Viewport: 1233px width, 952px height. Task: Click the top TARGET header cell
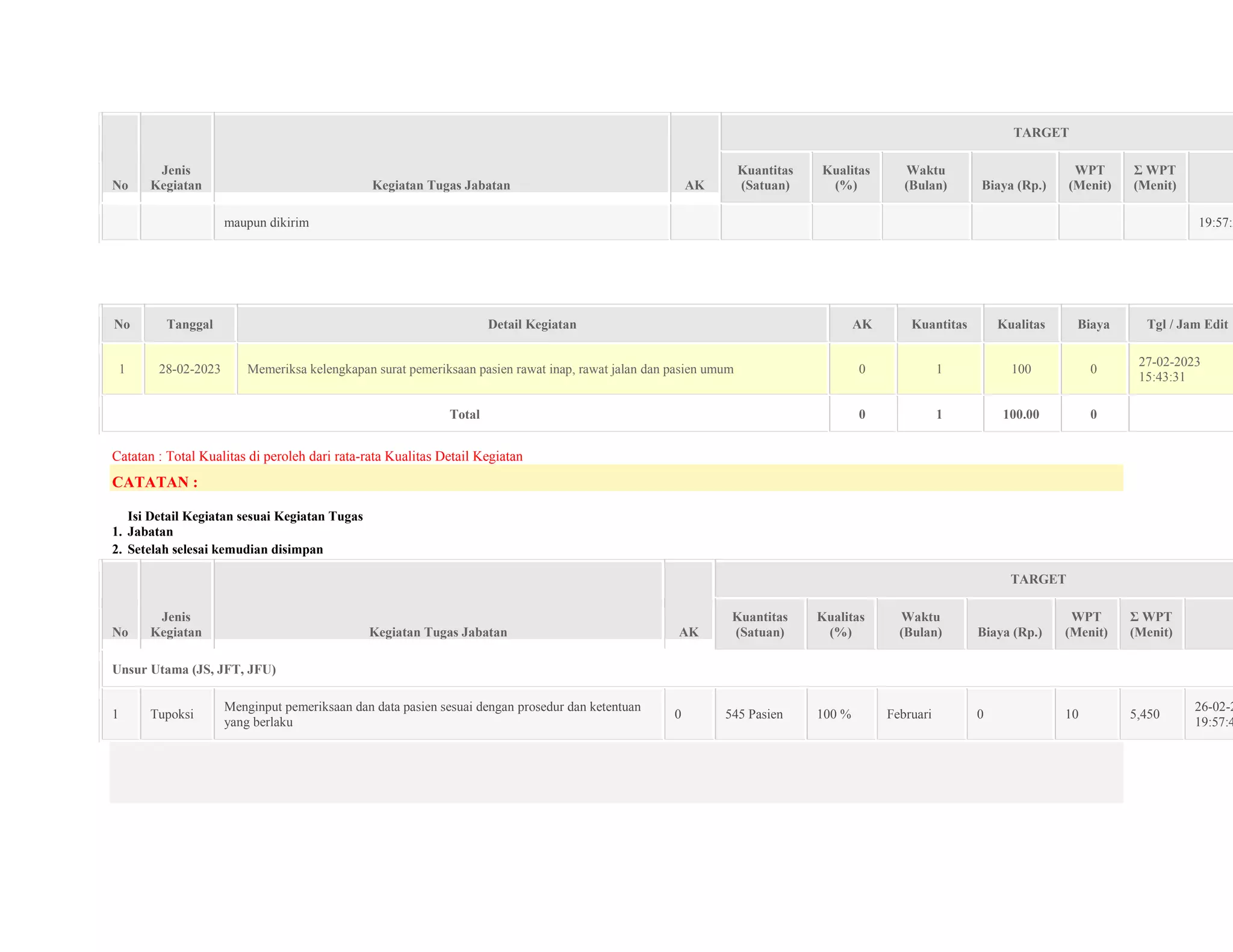[x=1040, y=132]
